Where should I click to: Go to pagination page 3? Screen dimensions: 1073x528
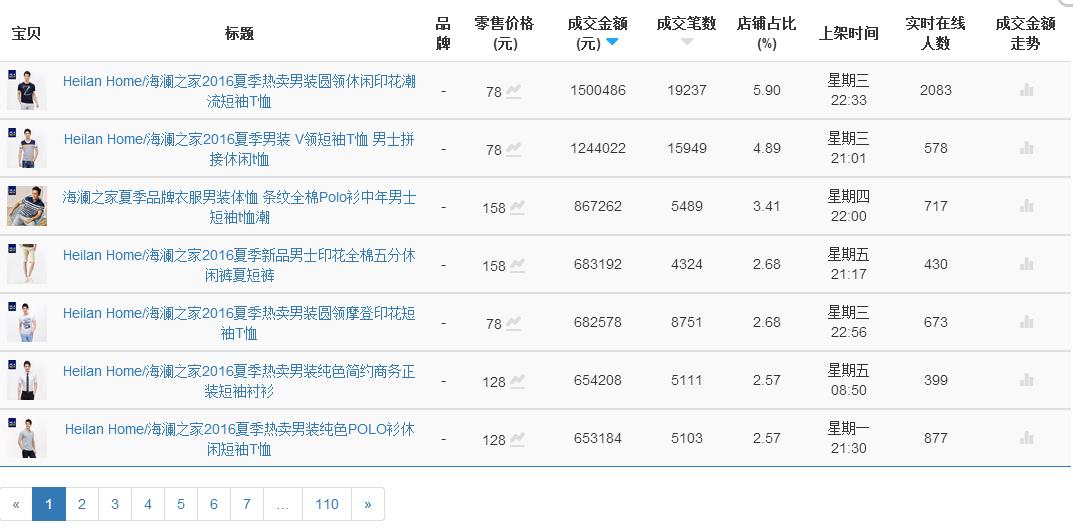click(x=115, y=504)
